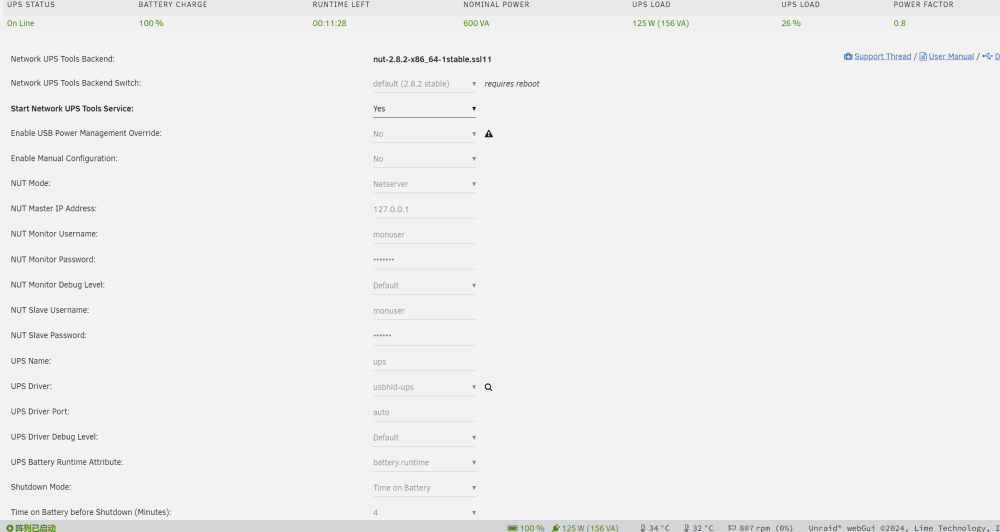Click the thermometer icon beside 32 °C
The width and height of the screenshot is (1000, 532).
[686, 528]
